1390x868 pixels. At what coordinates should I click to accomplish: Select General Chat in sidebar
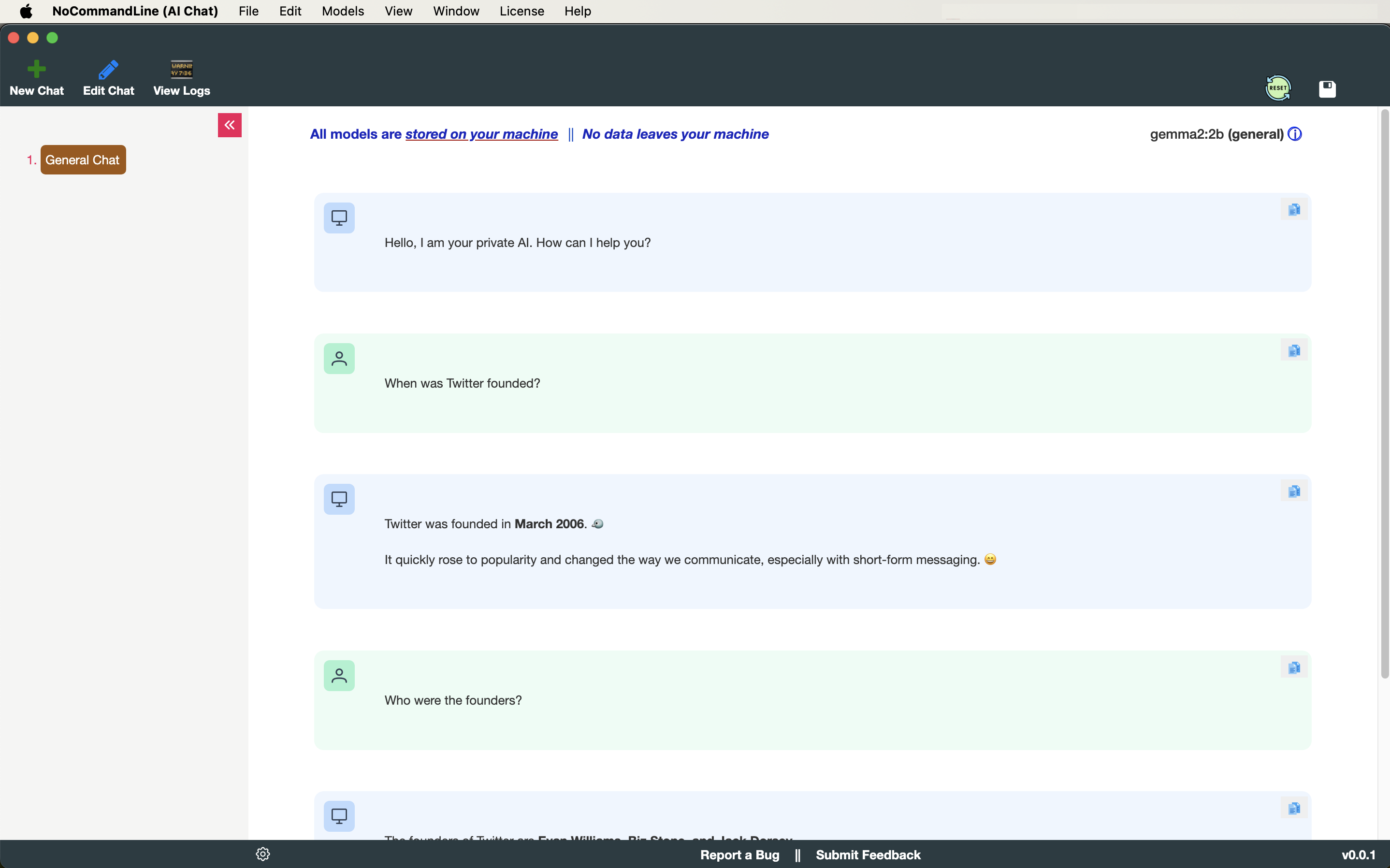(83, 160)
